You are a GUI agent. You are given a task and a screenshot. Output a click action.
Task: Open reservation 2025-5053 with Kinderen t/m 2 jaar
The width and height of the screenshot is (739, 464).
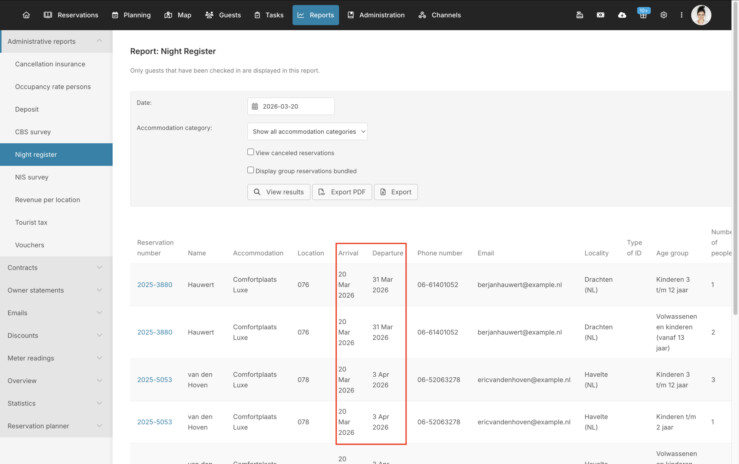click(x=155, y=422)
